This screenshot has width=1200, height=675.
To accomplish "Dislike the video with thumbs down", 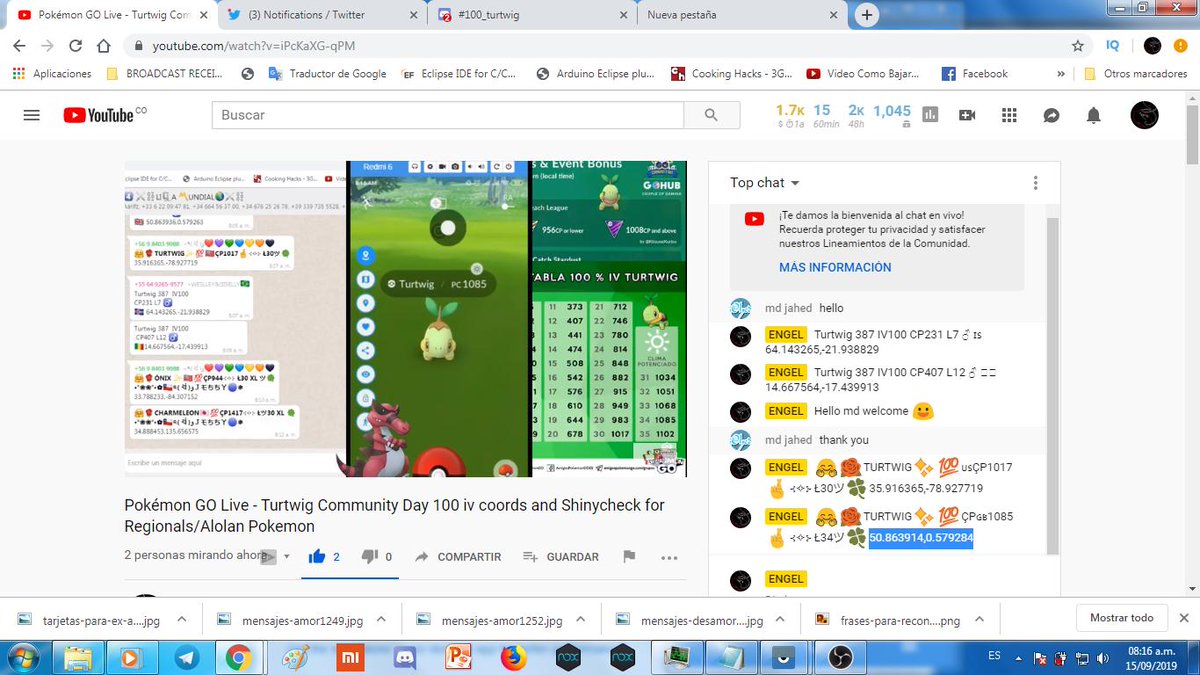I will 370,557.
